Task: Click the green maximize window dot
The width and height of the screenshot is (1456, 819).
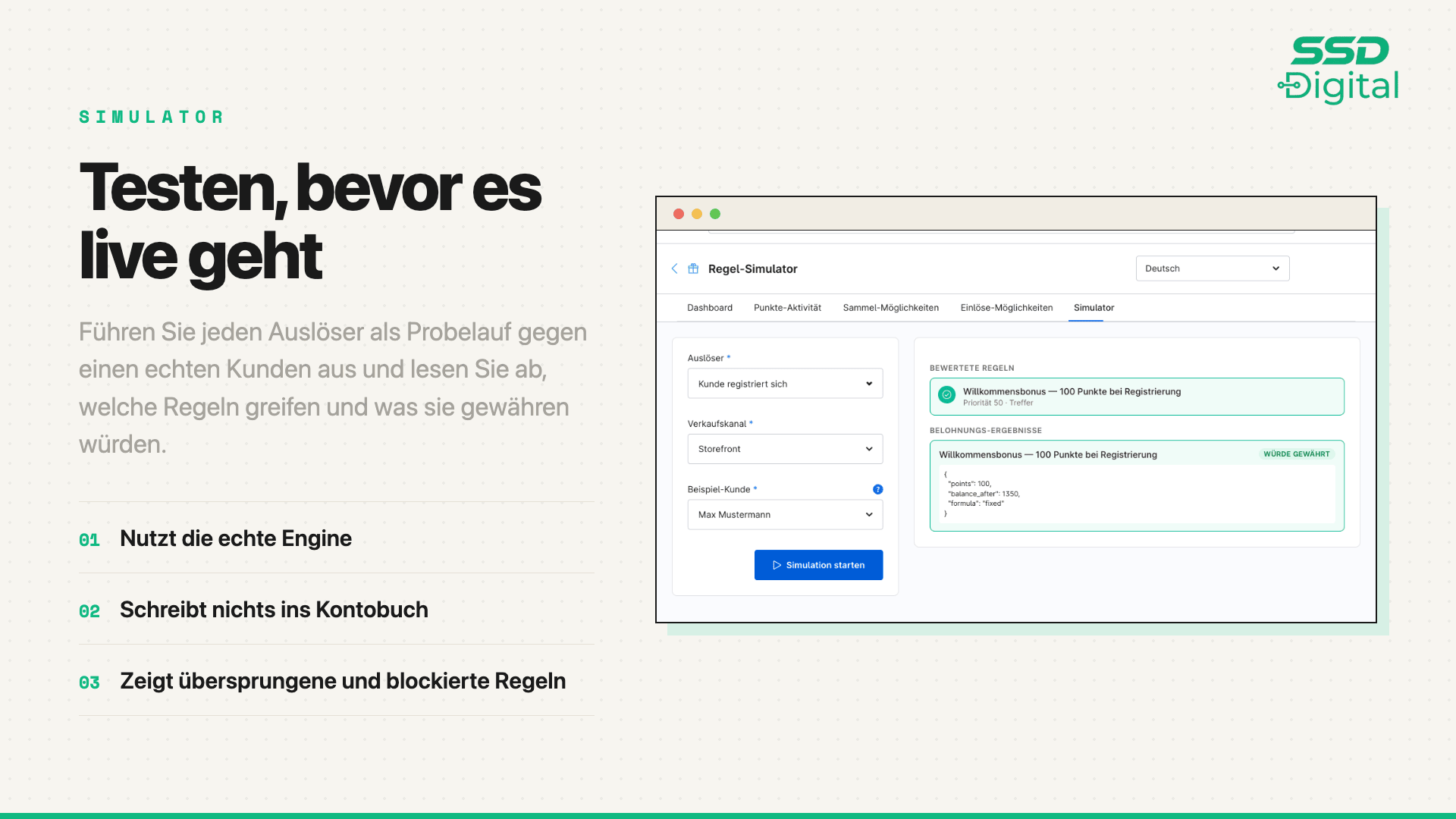Action: pos(715,214)
